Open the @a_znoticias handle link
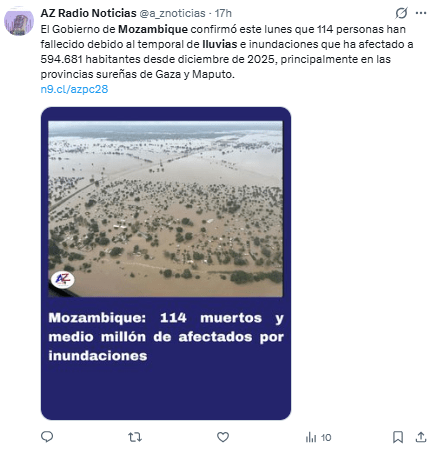 tap(172, 13)
